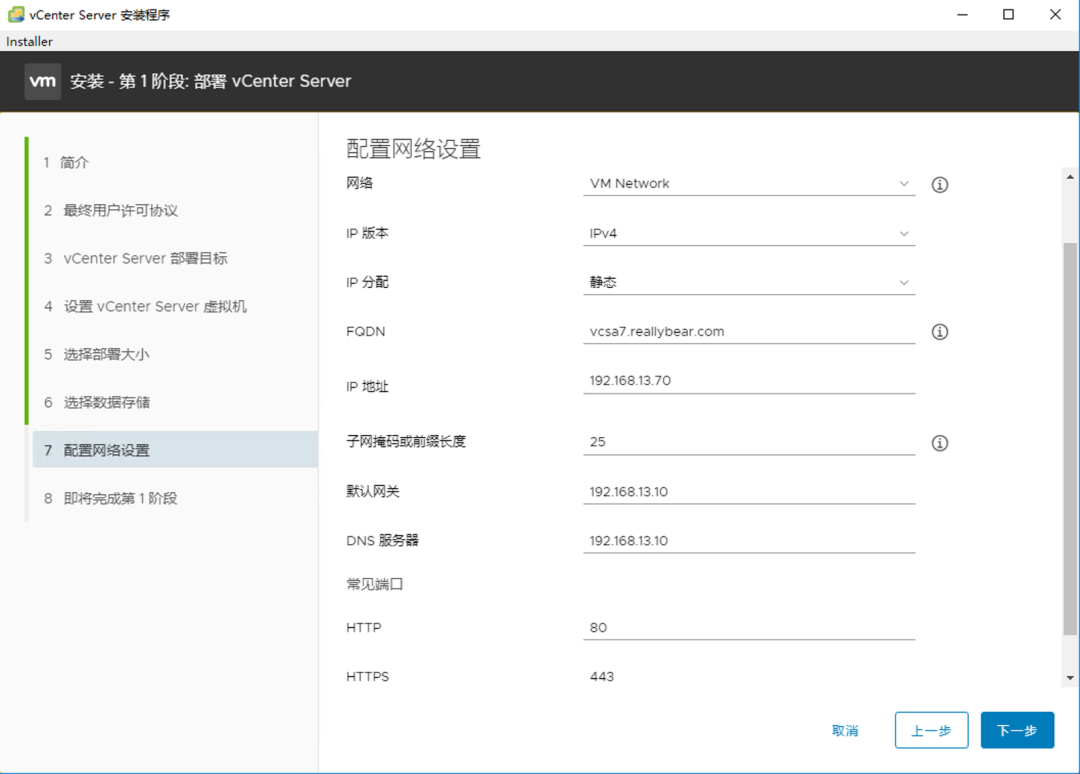Viewport: 1080px width, 774px height.
Task: Click the HTTPS port value 443
Action: 601,676
